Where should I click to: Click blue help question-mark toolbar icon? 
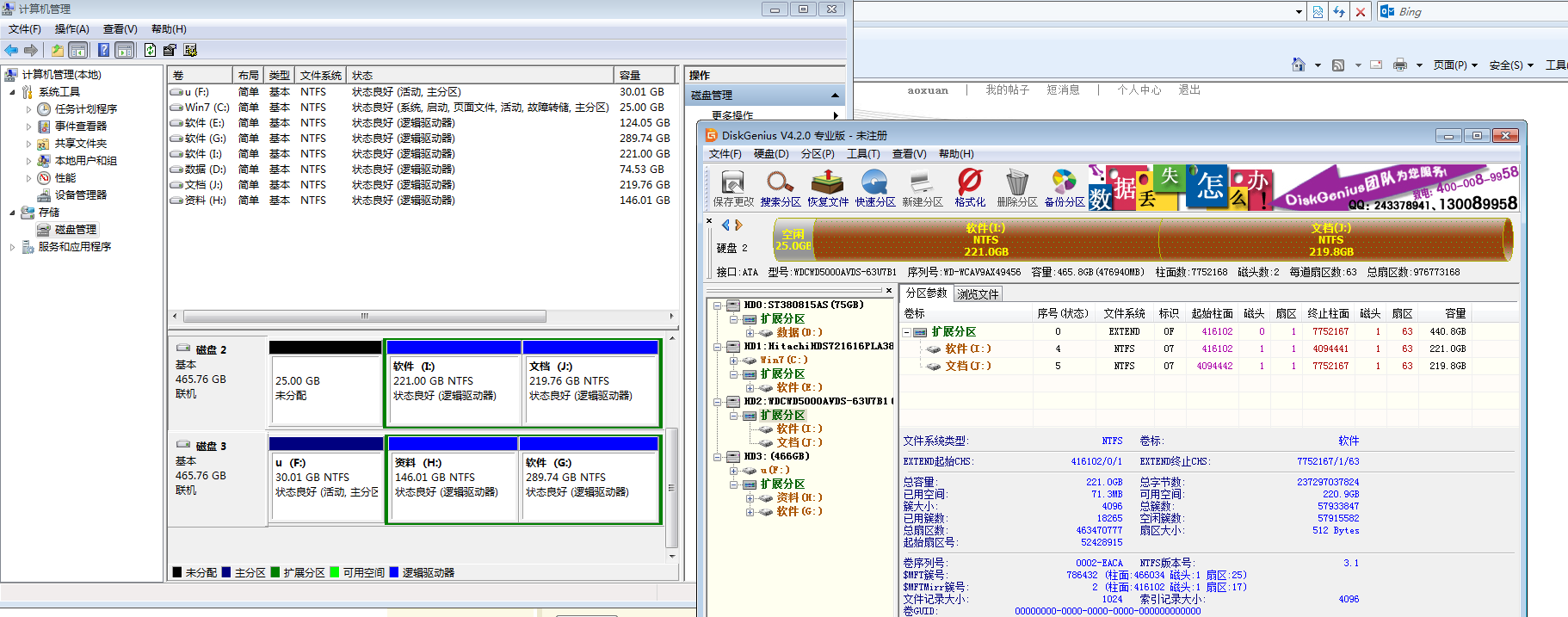103,50
